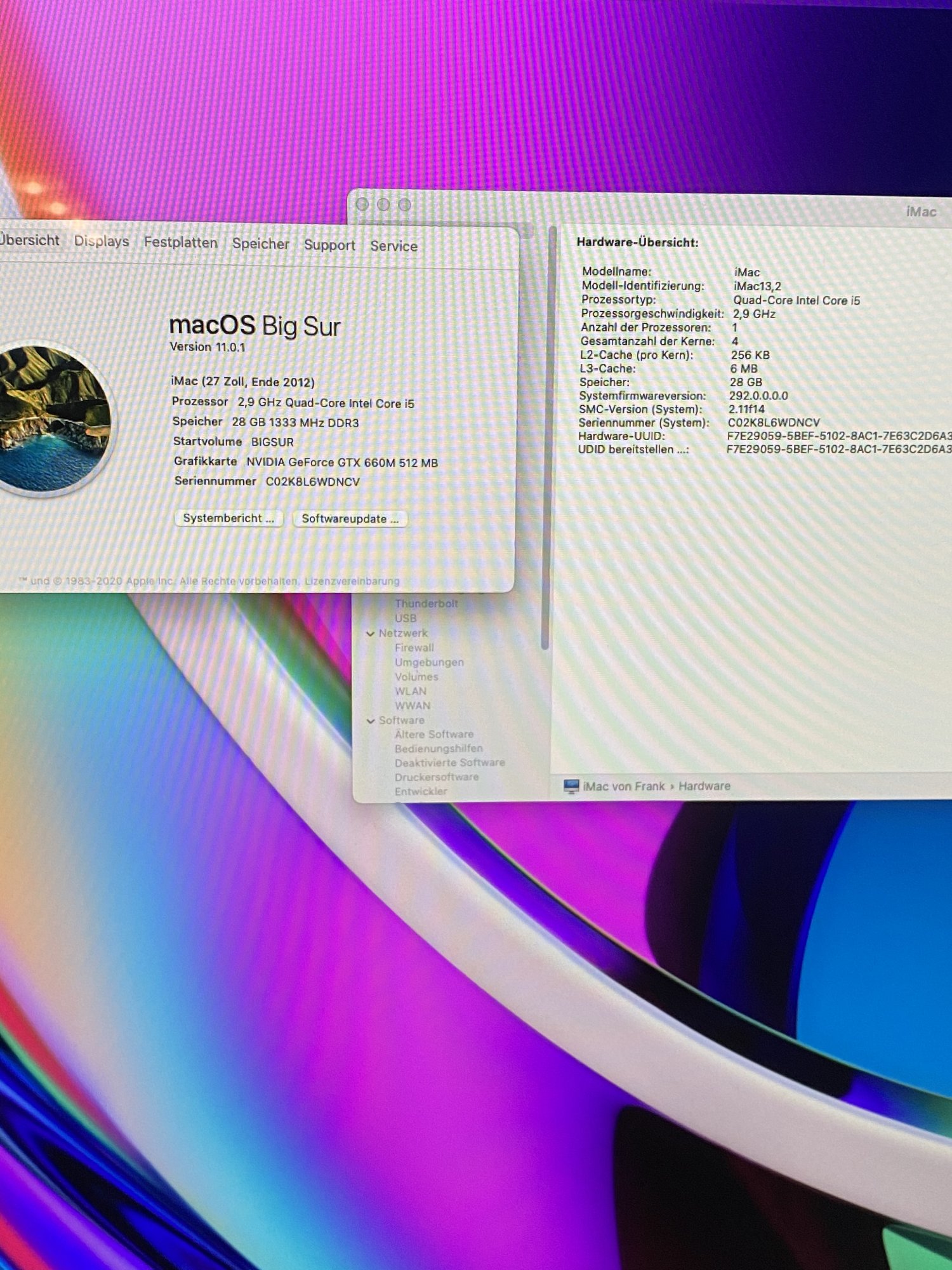Select Bedienungshilfen under Software

pyautogui.click(x=439, y=749)
